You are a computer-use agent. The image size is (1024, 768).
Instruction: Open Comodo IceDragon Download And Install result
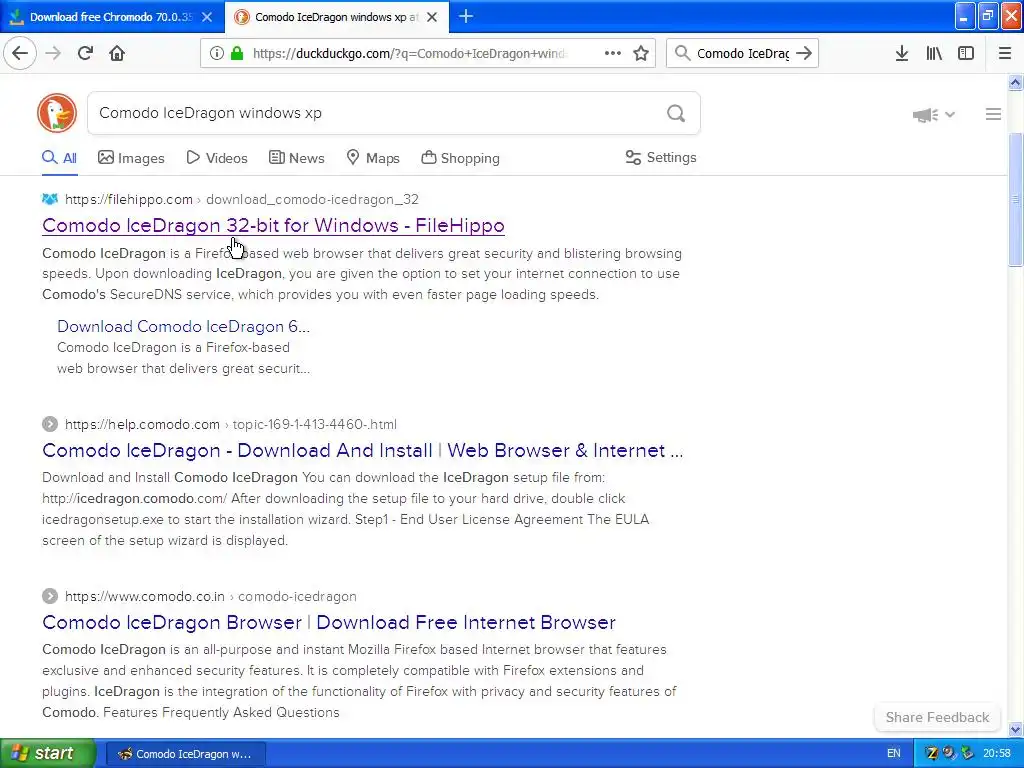click(362, 451)
